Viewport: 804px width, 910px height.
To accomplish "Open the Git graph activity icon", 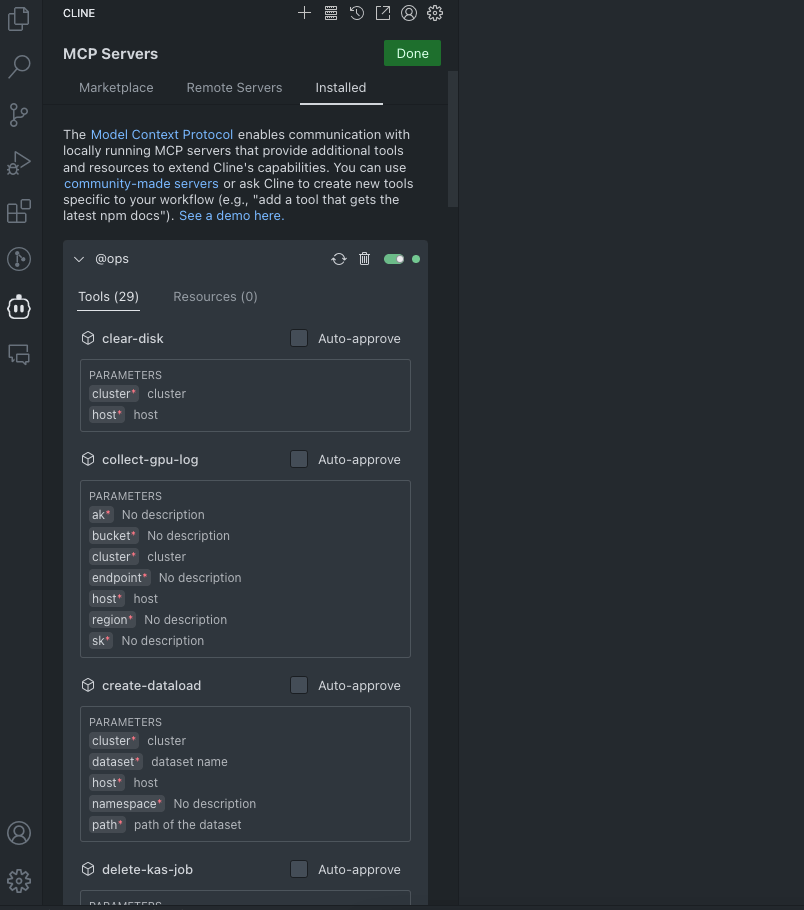I will [x=19, y=259].
